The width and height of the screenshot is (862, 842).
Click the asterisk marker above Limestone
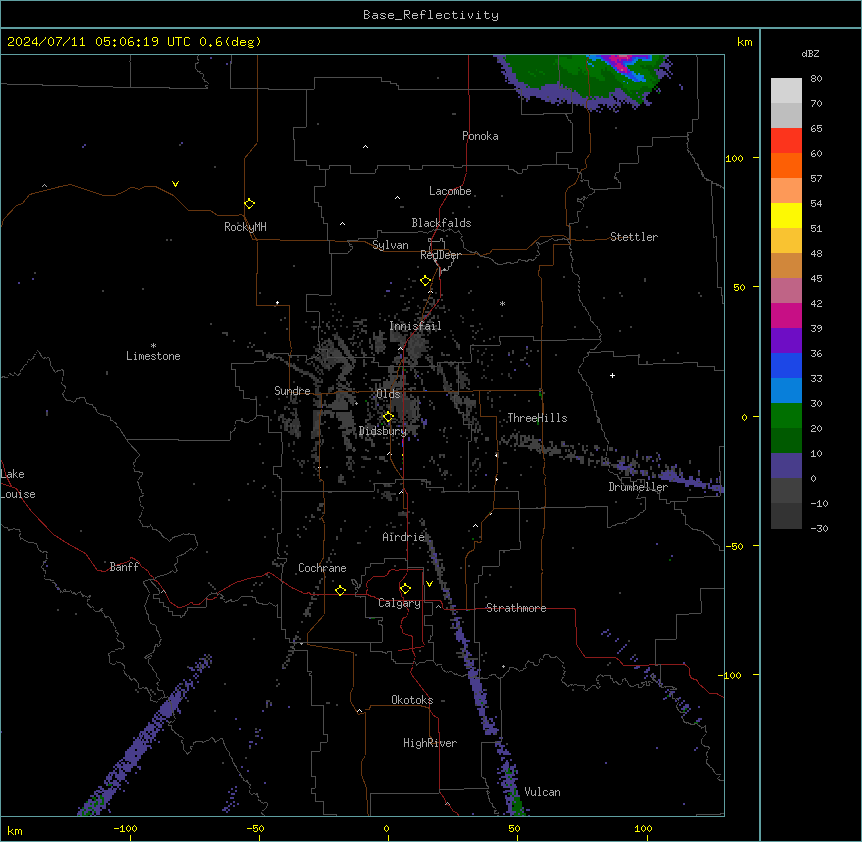coord(153,346)
